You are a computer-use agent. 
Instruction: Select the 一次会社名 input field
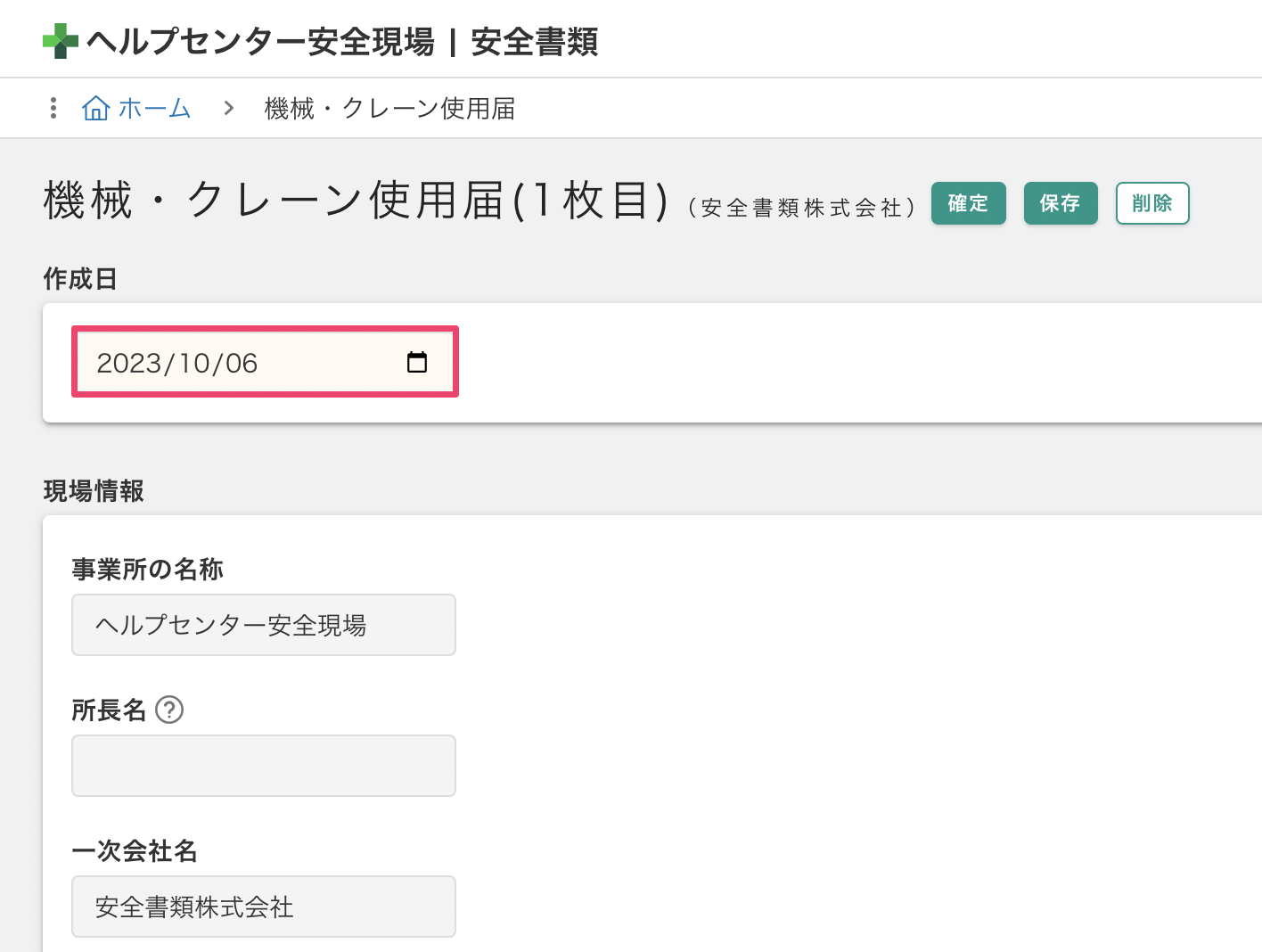pyautogui.click(x=264, y=907)
